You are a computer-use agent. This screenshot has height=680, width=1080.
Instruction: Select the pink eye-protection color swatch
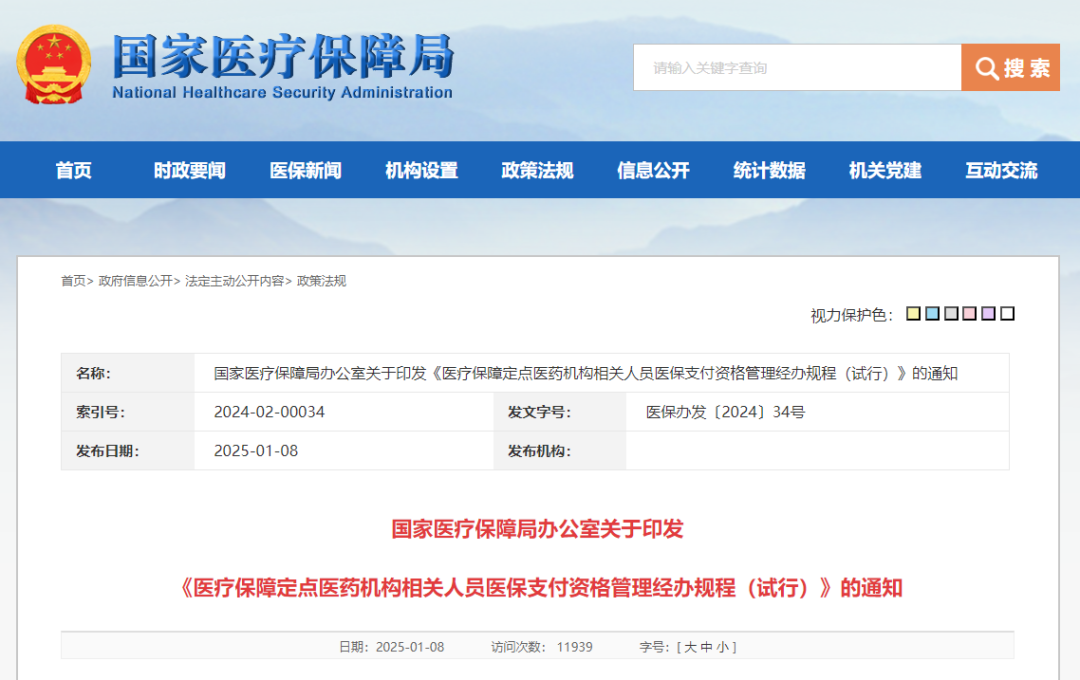coord(970,314)
